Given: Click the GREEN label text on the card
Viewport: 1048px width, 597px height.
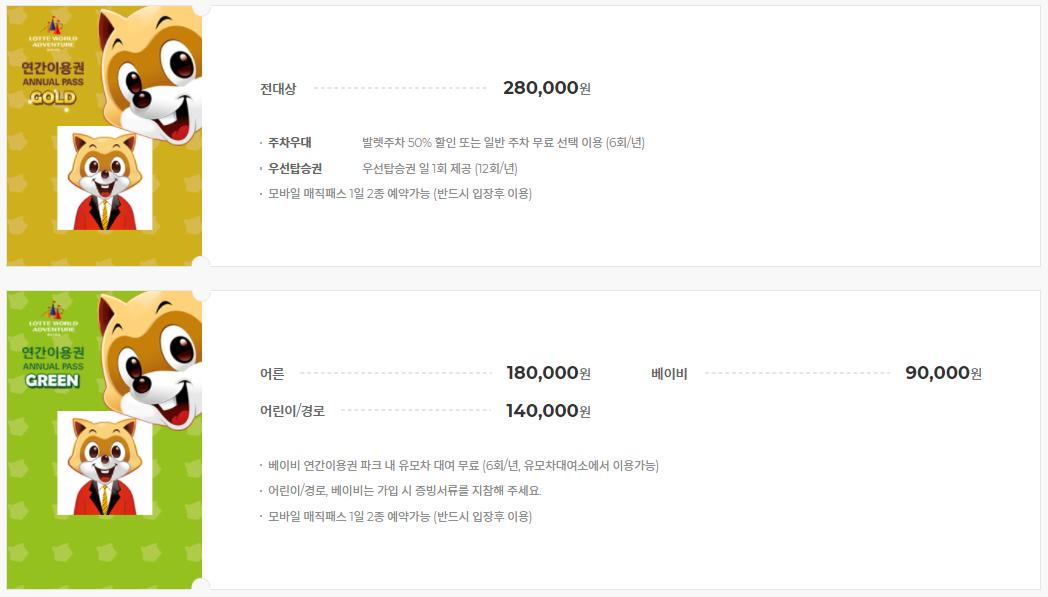Looking at the screenshot, I should (x=53, y=380).
